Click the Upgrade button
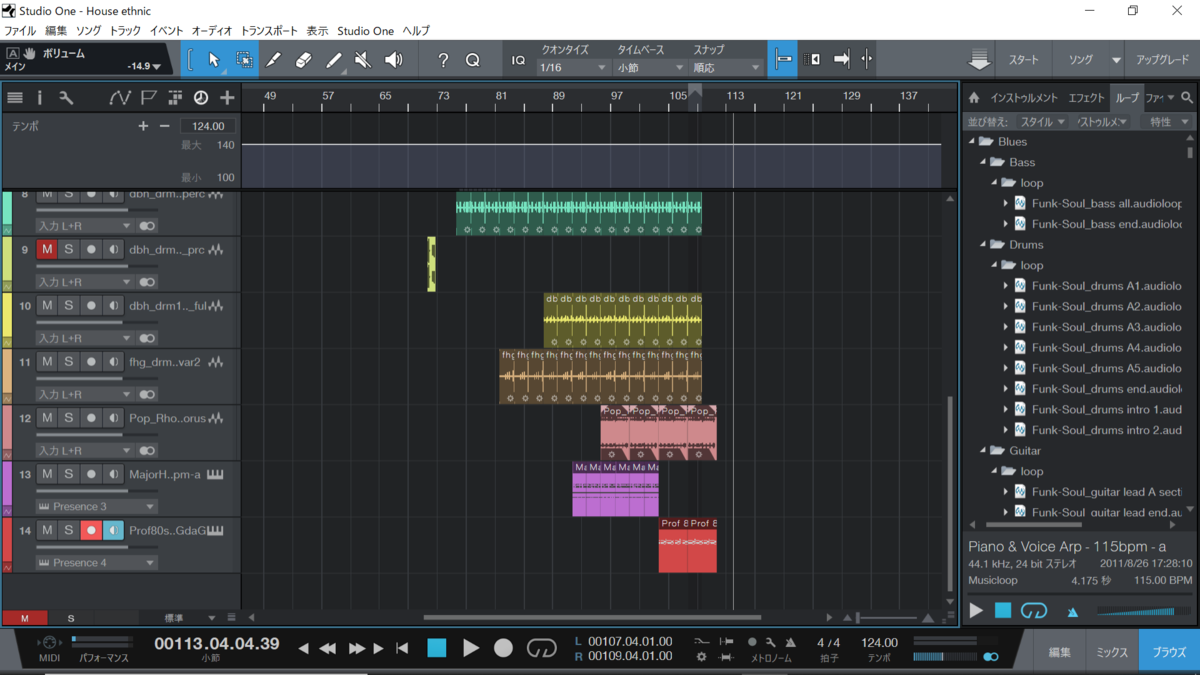1200x675 pixels. click(1162, 60)
